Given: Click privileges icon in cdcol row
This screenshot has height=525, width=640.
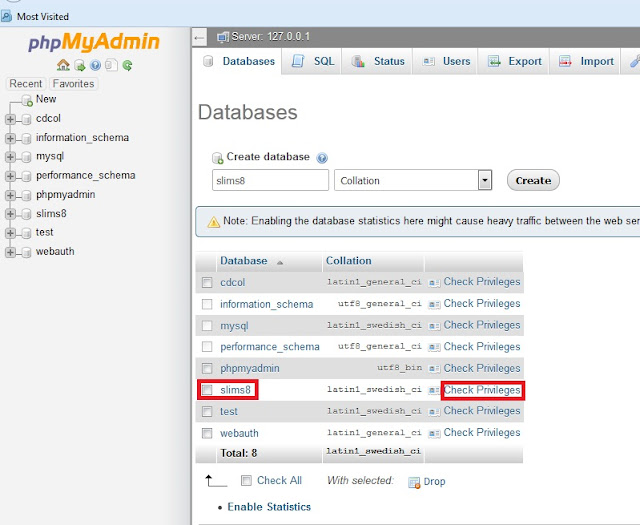Looking at the screenshot, I should coord(434,283).
